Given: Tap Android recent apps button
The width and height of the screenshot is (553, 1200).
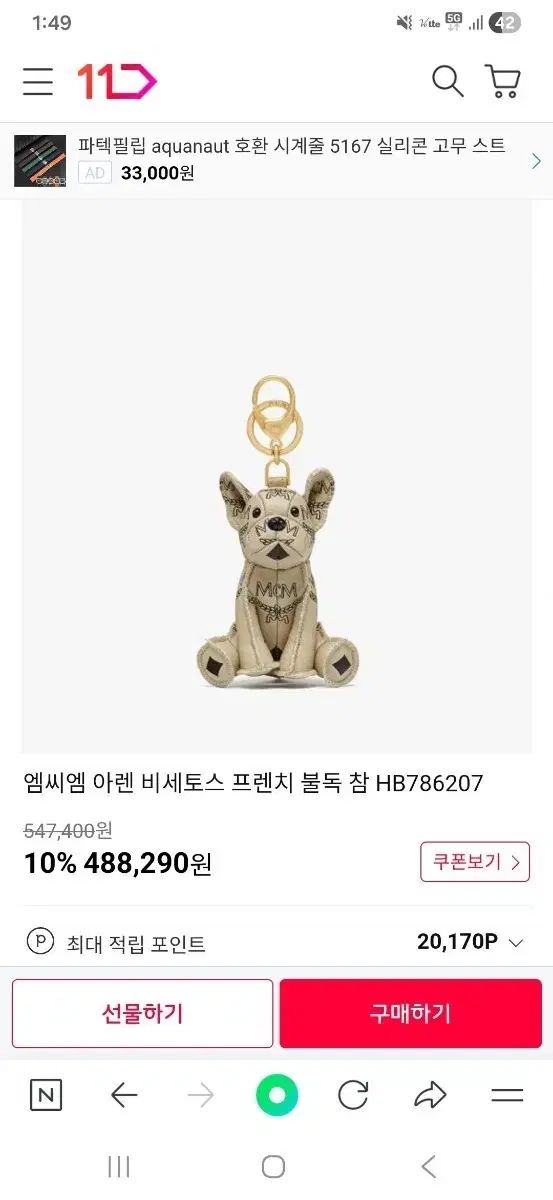Looking at the screenshot, I should tap(118, 1166).
